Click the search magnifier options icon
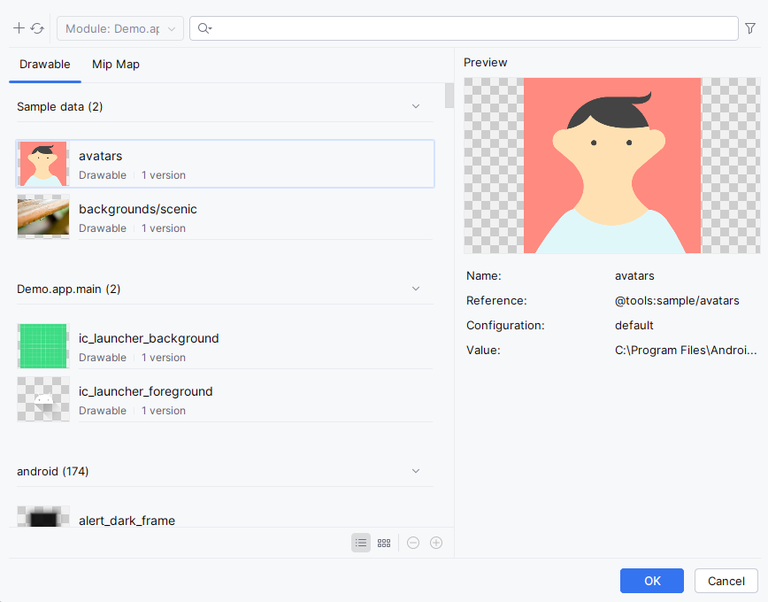Screen dimensions: 768x602 [x=204, y=28]
